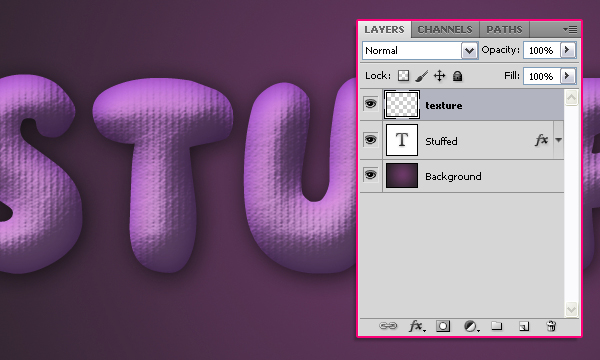This screenshot has height=360, width=600.
Task: Click the Link layers chain icon
Action: (x=388, y=326)
